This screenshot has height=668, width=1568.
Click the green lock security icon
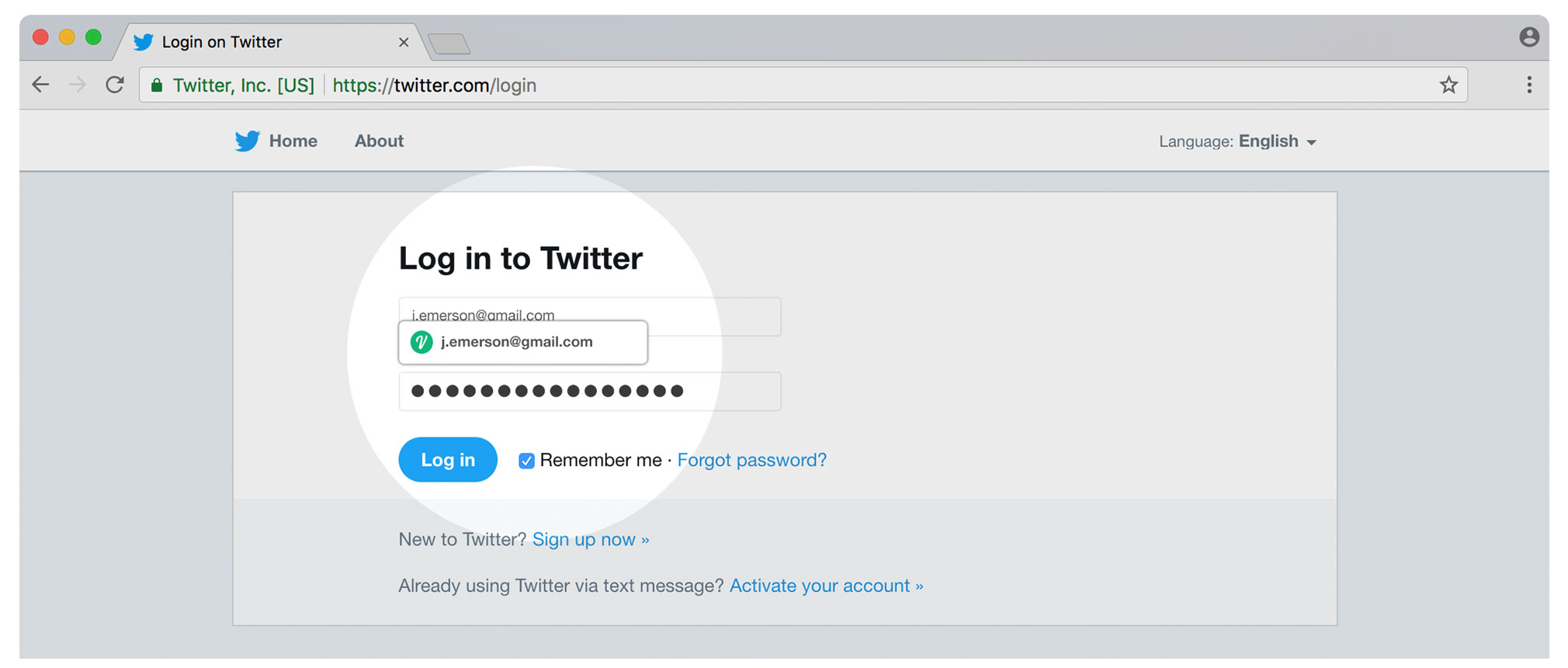tap(157, 85)
